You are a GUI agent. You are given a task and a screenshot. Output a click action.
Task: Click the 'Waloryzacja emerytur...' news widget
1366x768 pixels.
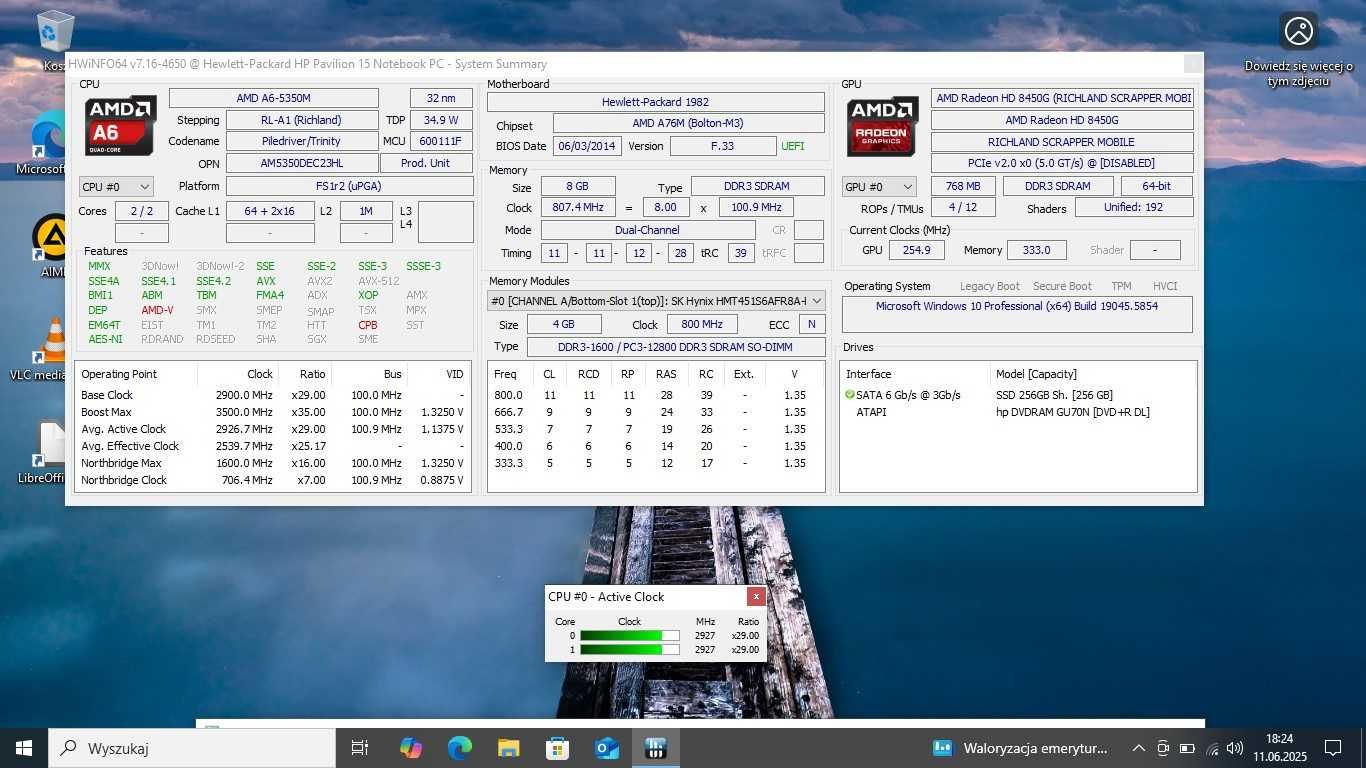[x=1020, y=748]
